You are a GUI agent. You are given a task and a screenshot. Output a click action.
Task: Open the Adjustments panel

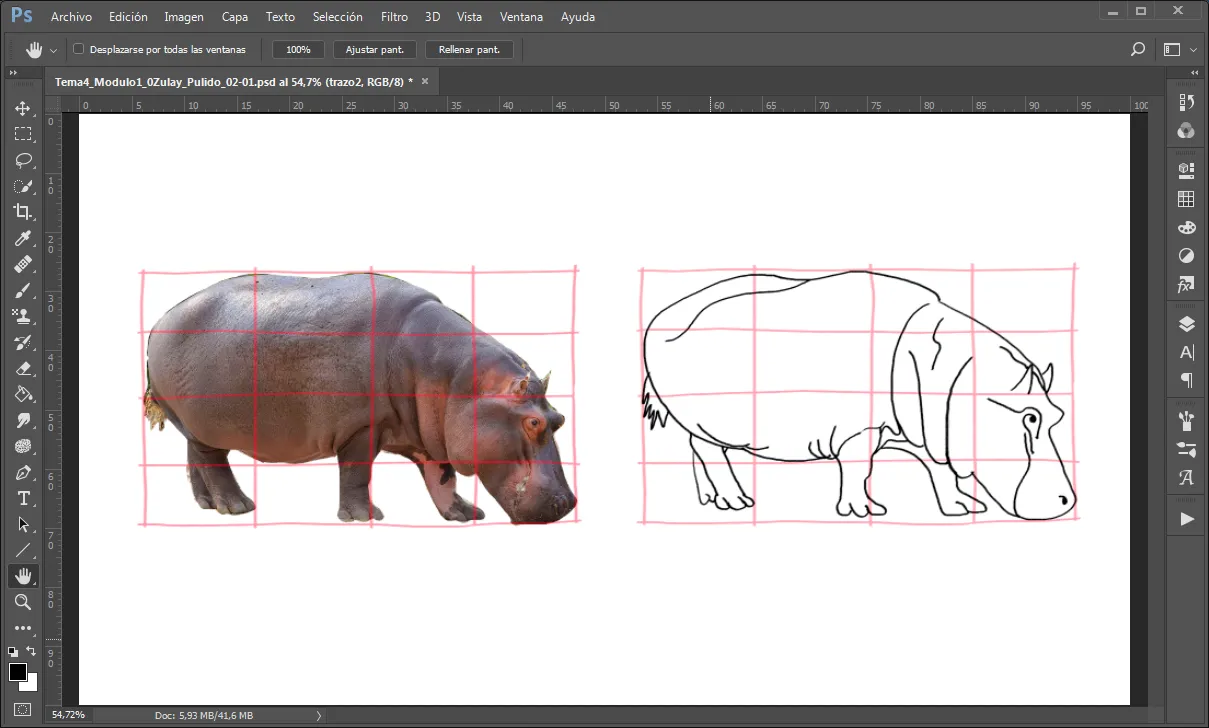(x=1187, y=256)
